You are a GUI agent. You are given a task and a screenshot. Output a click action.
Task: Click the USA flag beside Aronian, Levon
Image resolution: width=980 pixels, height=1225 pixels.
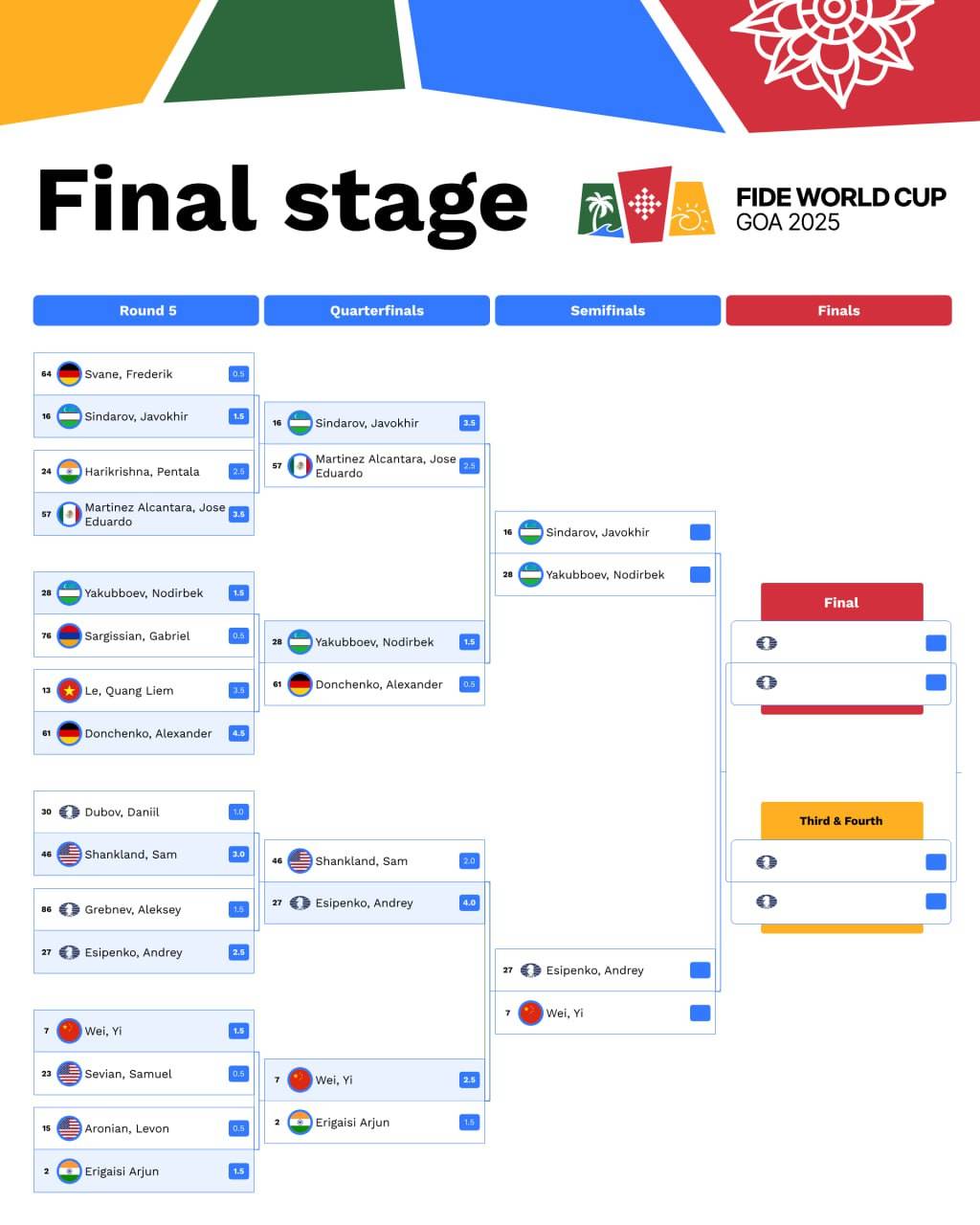pyautogui.click(x=69, y=1128)
